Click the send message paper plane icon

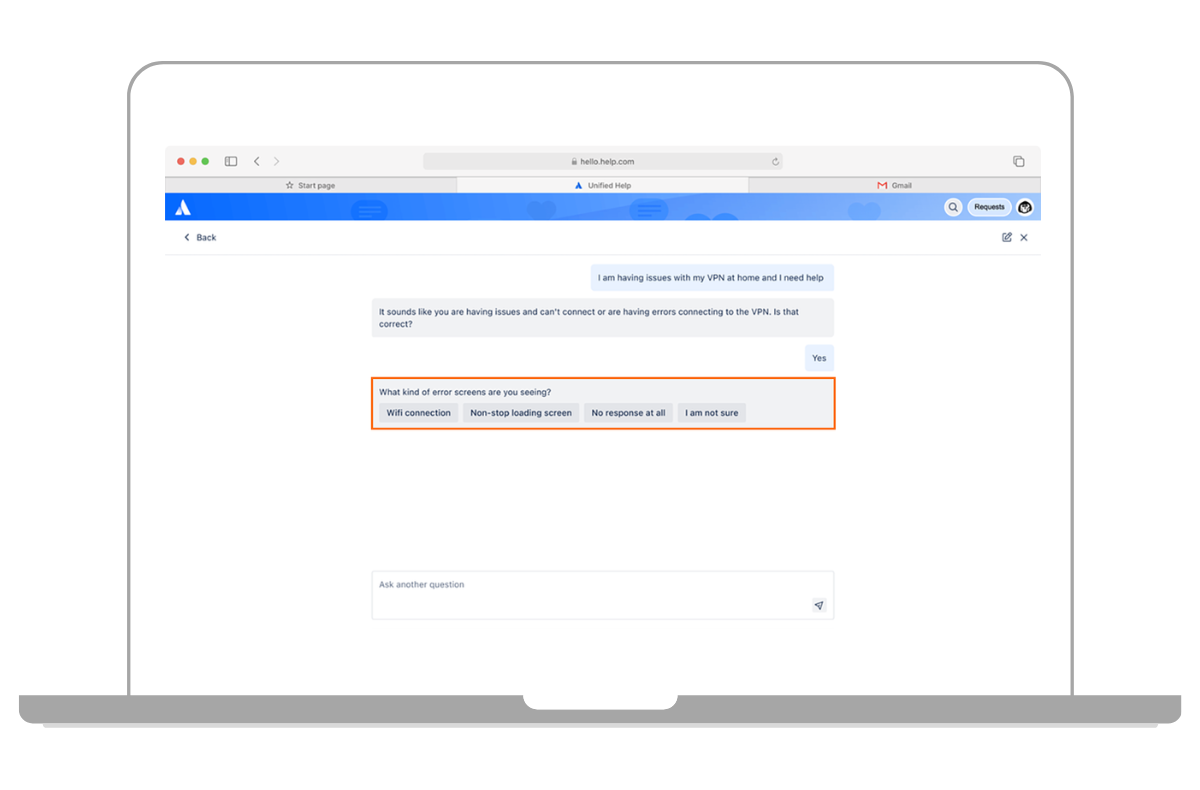818,605
